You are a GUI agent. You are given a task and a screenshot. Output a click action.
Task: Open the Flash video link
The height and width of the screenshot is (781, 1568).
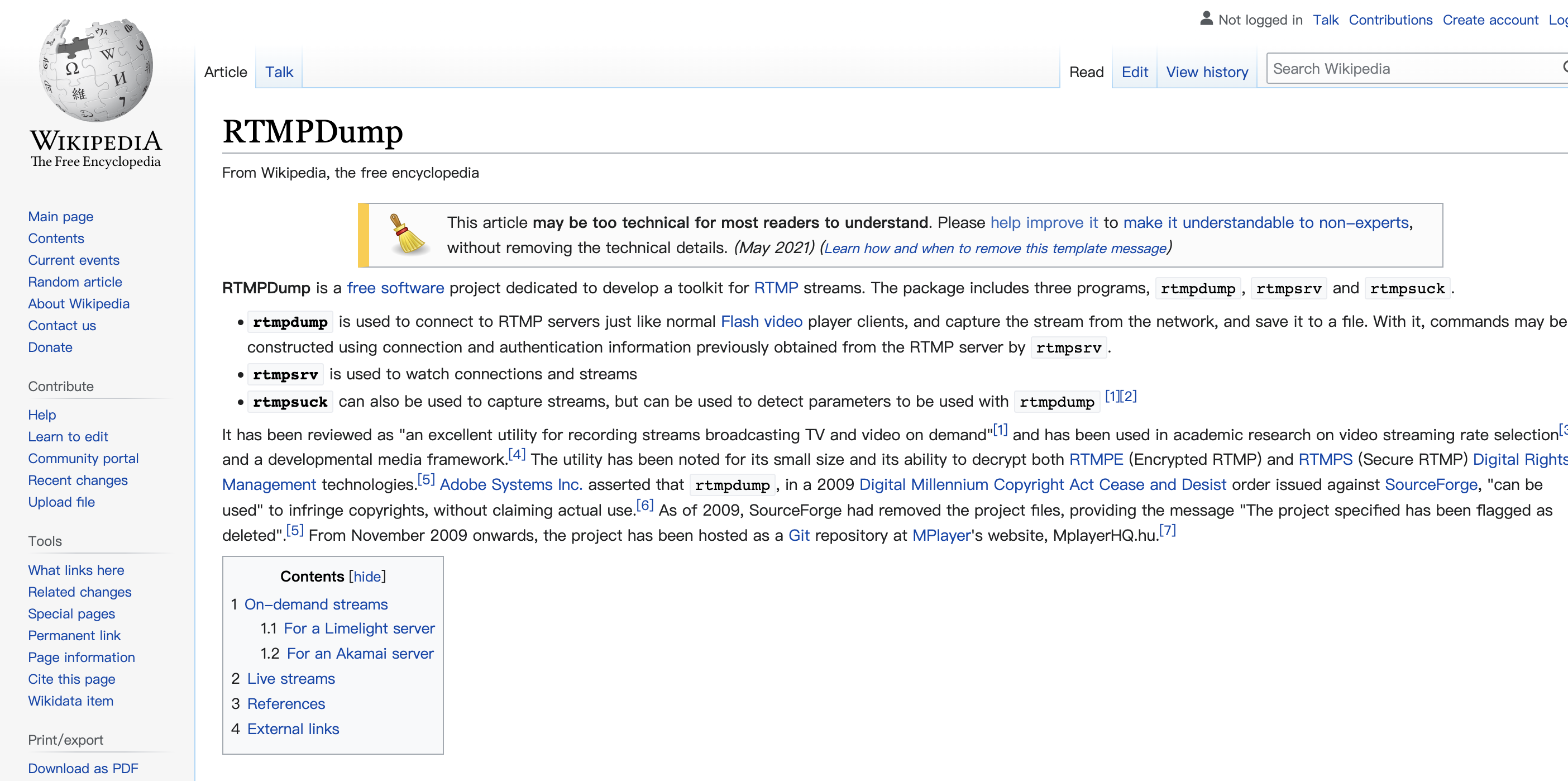click(761, 321)
